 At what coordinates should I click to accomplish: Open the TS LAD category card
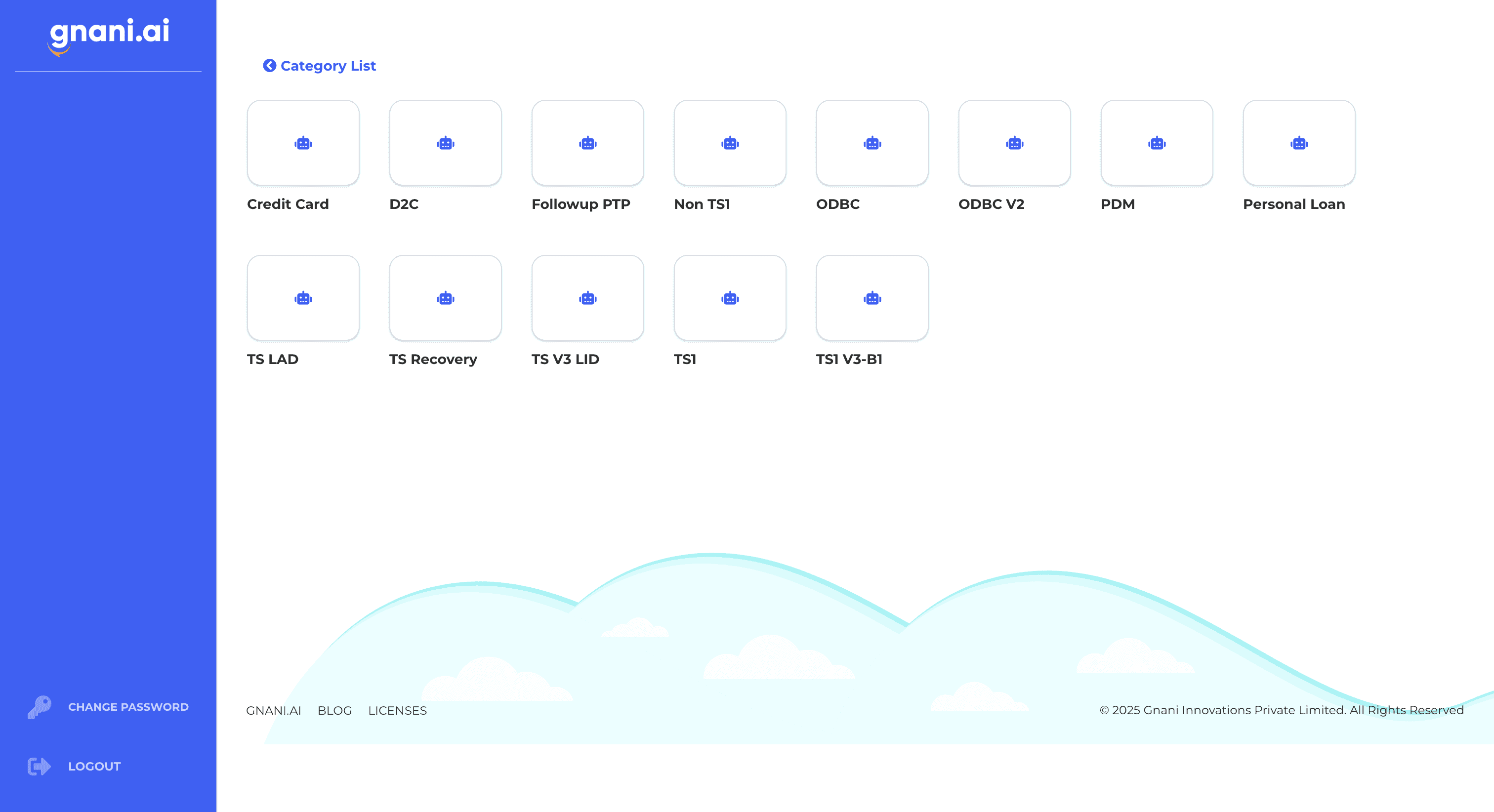(x=303, y=298)
